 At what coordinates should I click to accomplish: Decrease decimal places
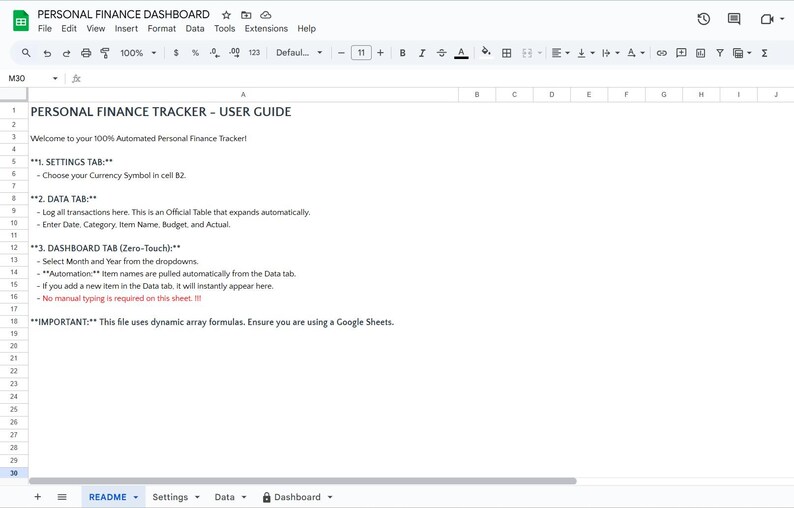[x=215, y=53]
